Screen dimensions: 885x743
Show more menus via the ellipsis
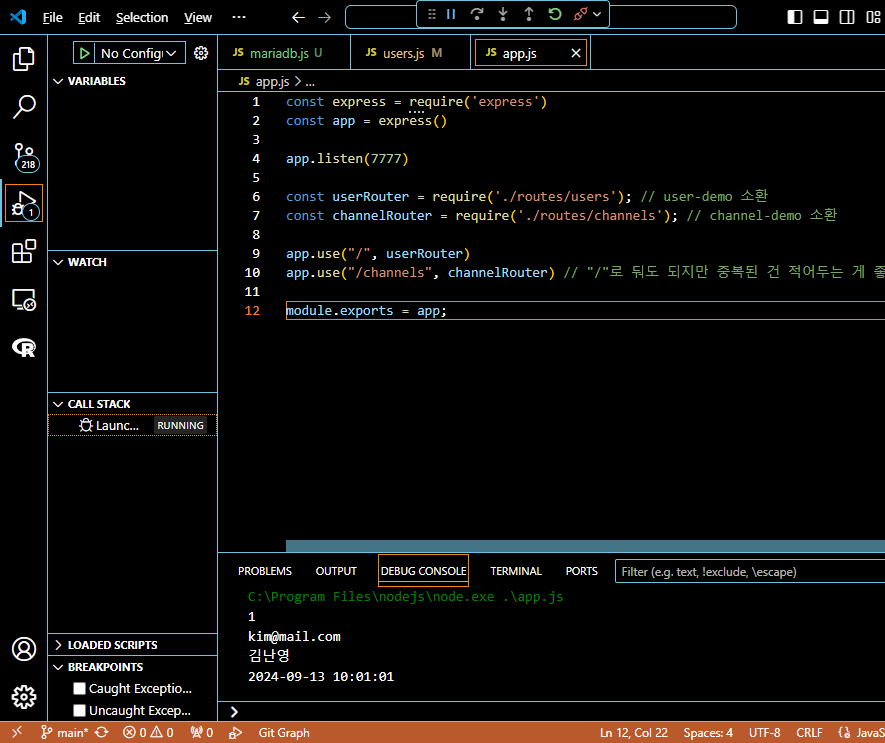pos(239,18)
